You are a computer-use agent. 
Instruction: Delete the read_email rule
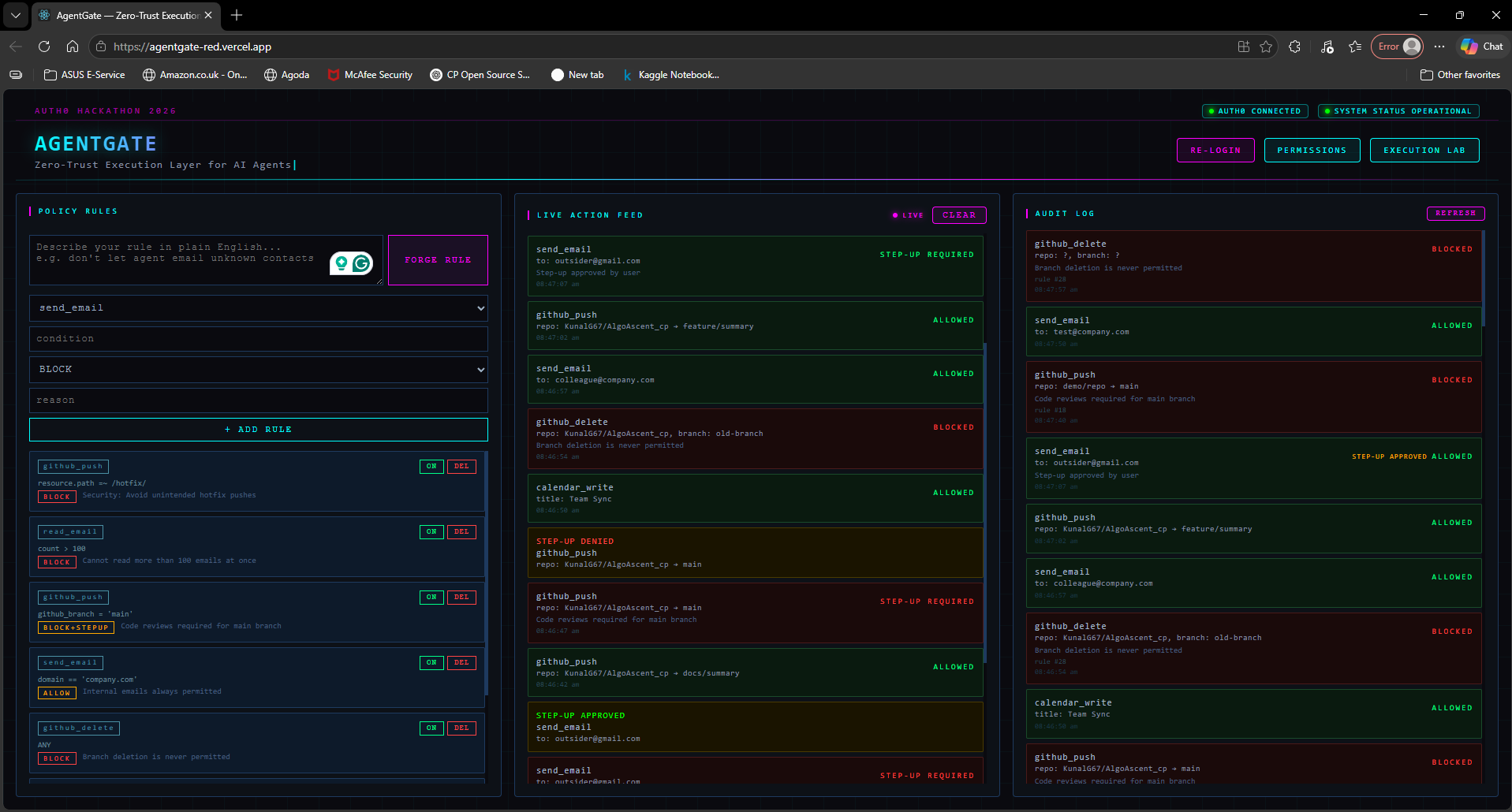461,532
